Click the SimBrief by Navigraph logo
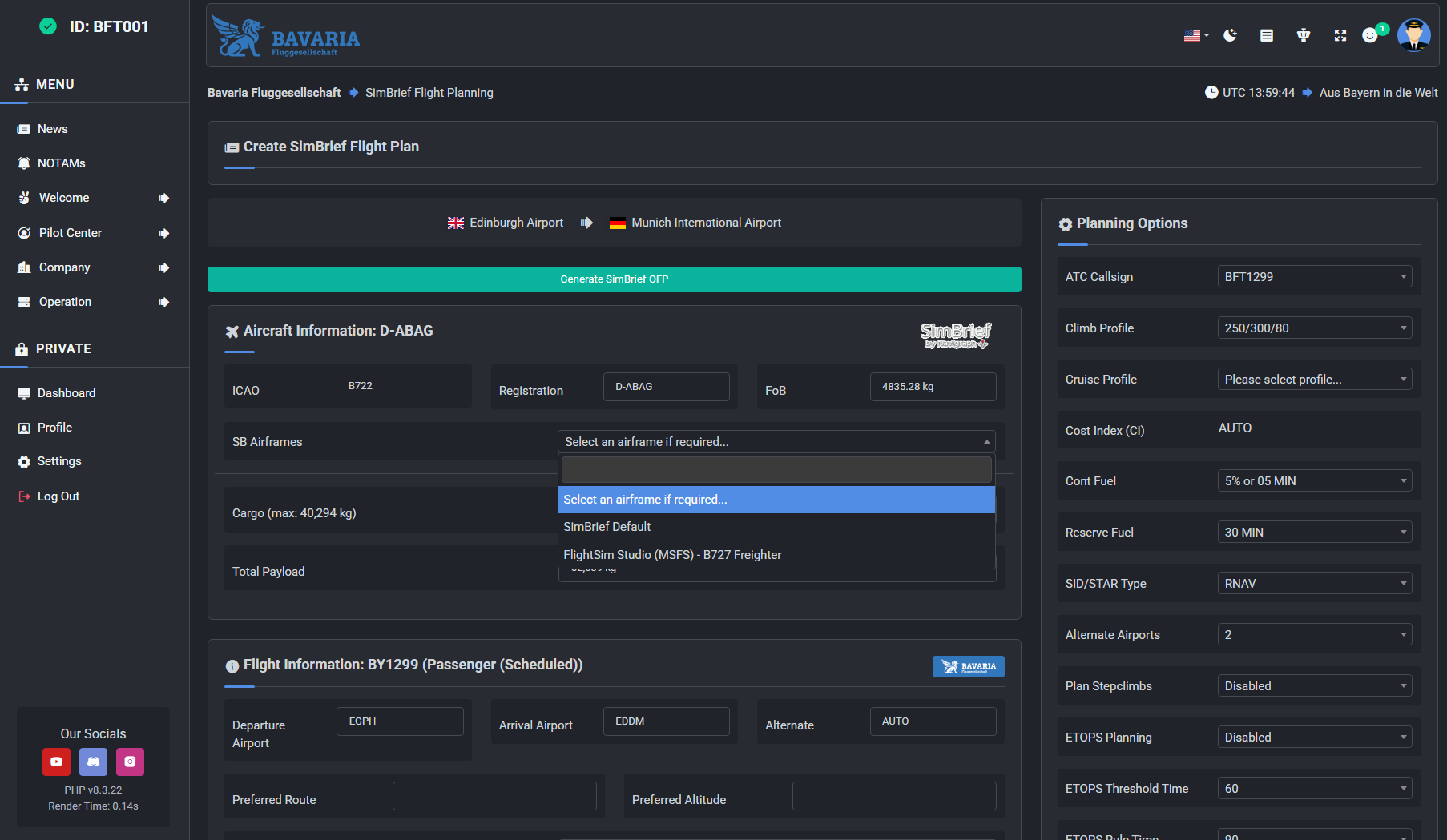Screen dimensions: 1447x840 point(955,336)
